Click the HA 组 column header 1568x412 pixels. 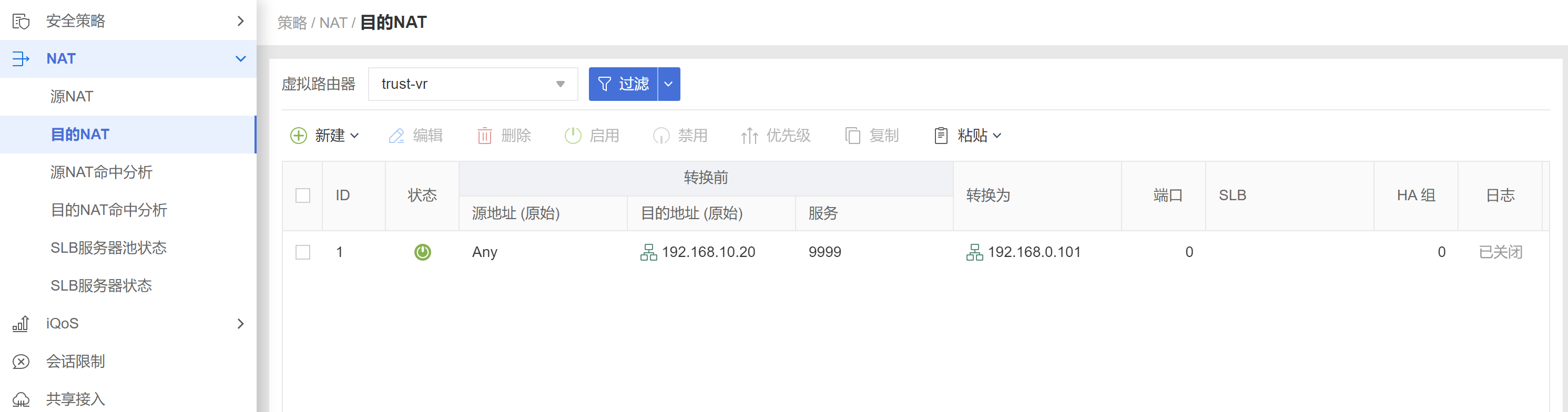click(1416, 195)
